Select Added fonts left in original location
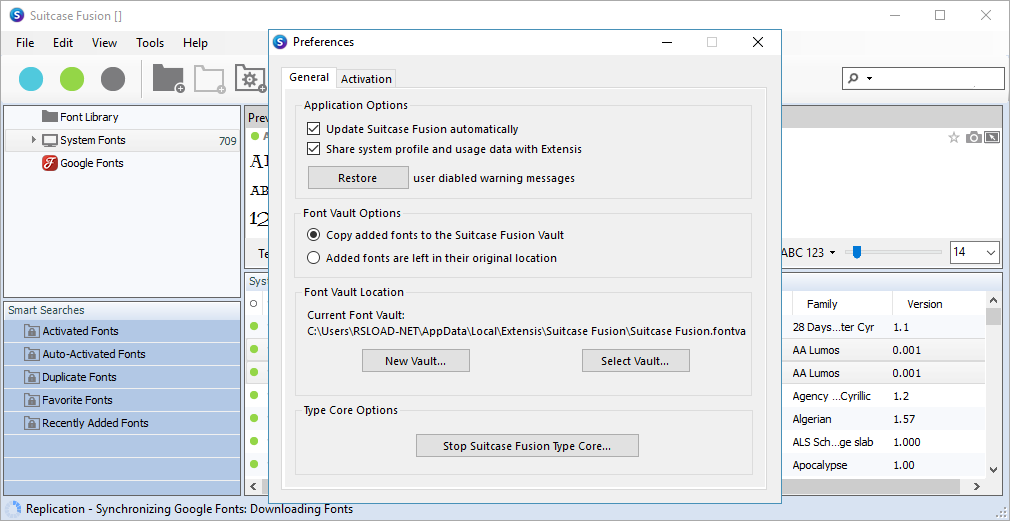 (314, 258)
